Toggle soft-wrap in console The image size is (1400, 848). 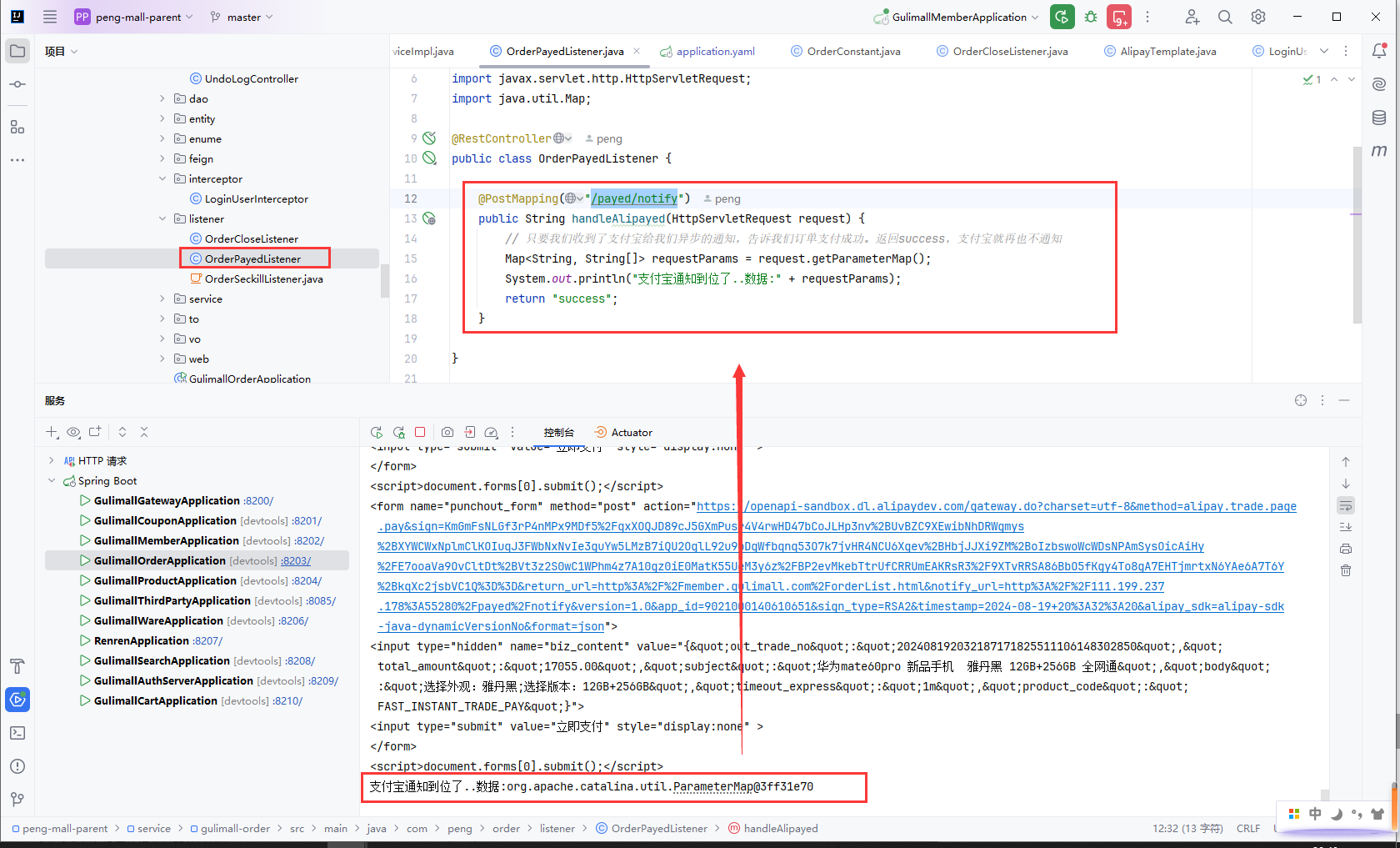[1346, 505]
